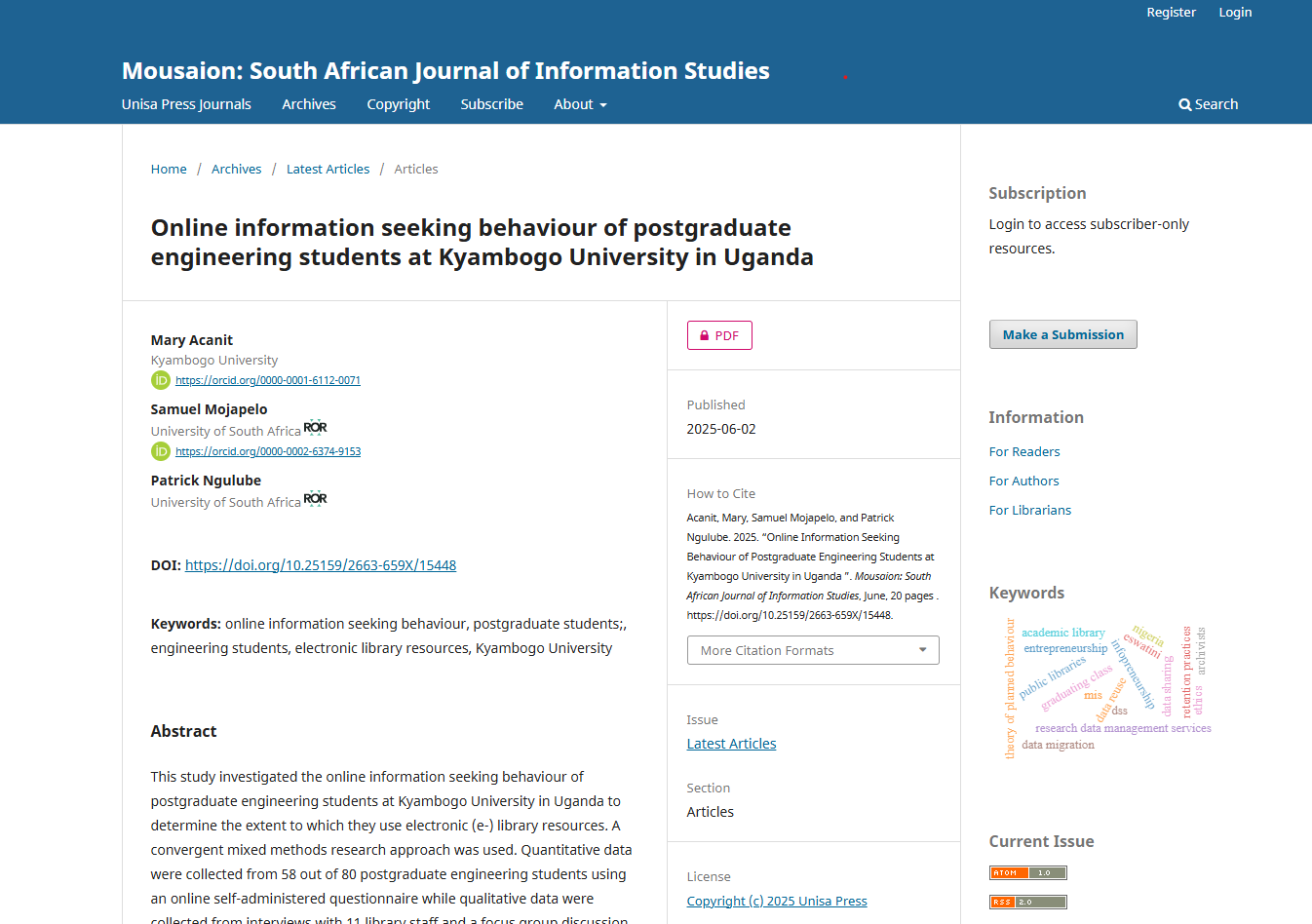Image resolution: width=1312 pixels, height=924 pixels.
Task: Click the ROR icon beside Patrick Ngulube's affiliation
Action: (x=315, y=499)
